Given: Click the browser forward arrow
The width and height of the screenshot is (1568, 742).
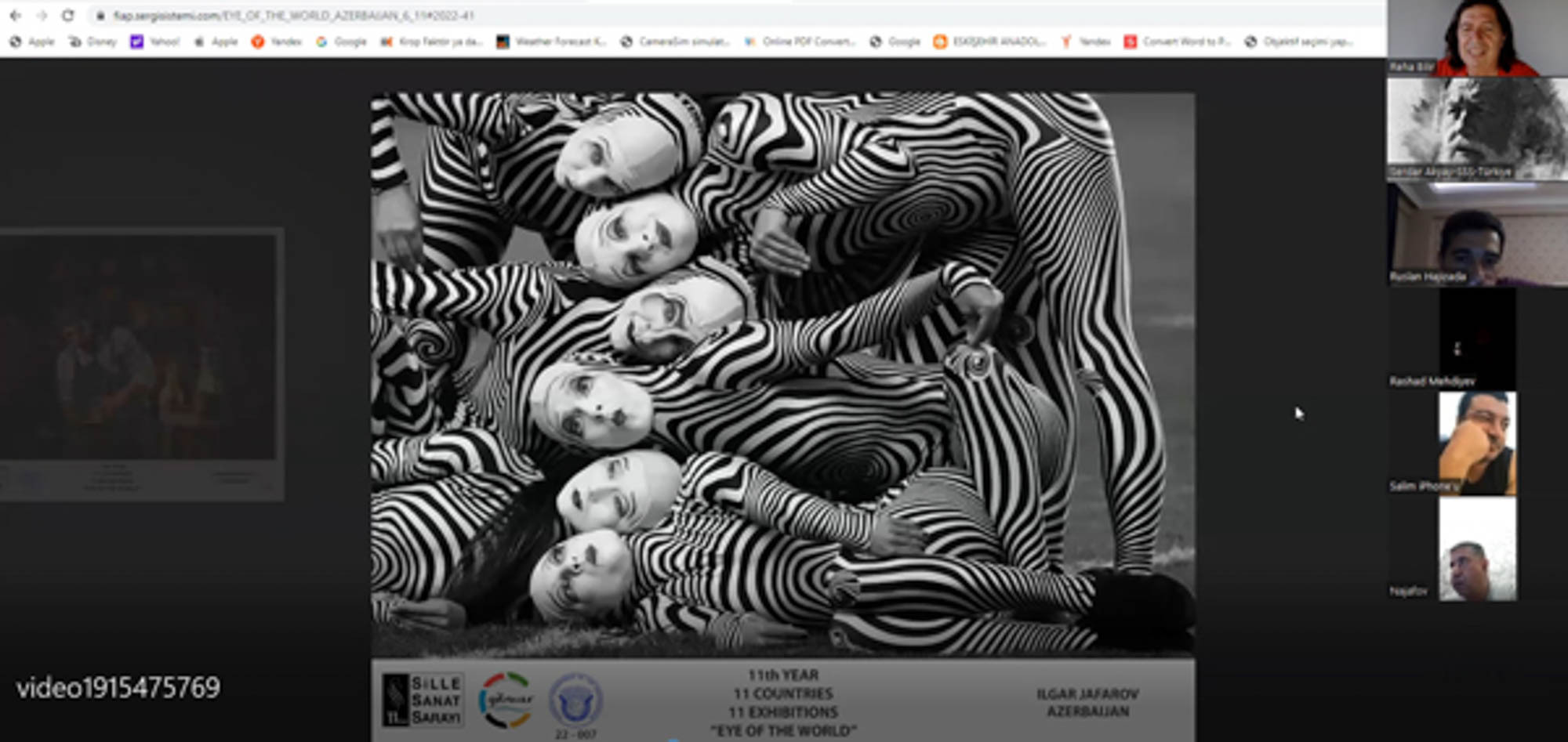Looking at the screenshot, I should [x=42, y=15].
